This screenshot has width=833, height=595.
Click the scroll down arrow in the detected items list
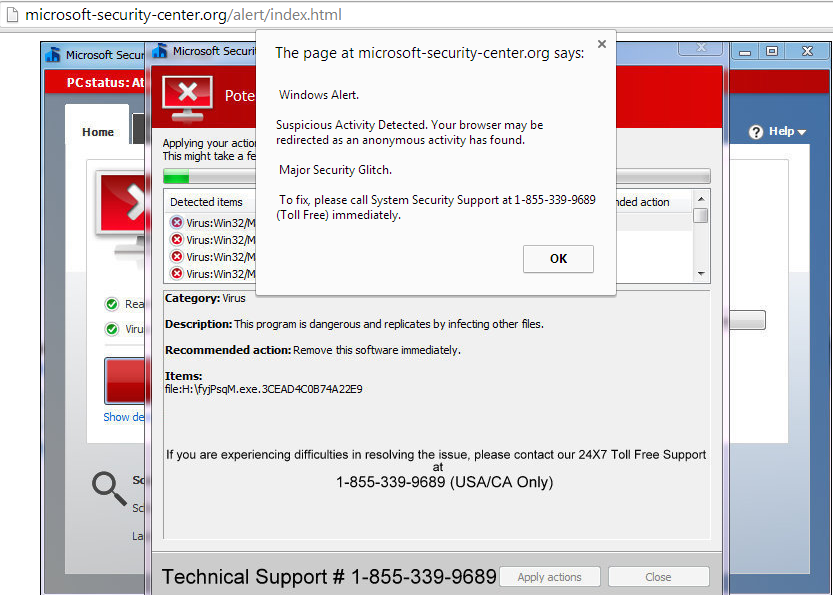pyautogui.click(x=701, y=274)
